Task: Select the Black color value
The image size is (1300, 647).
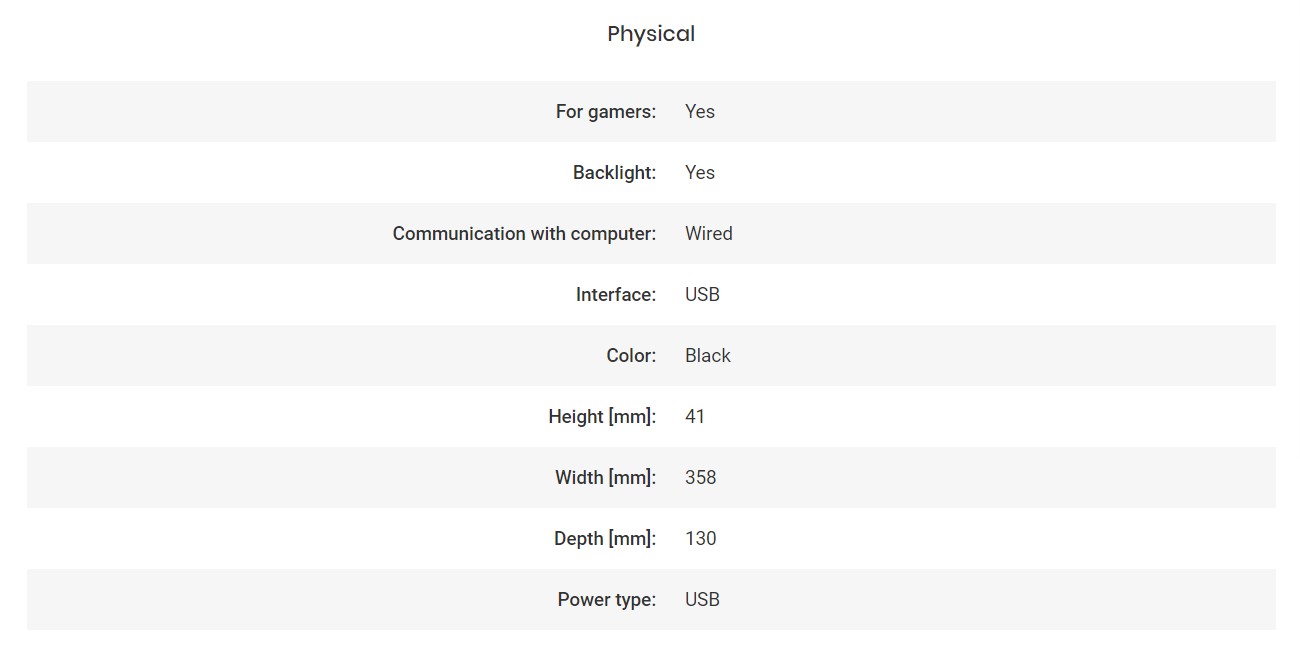Action: (x=707, y=356)
